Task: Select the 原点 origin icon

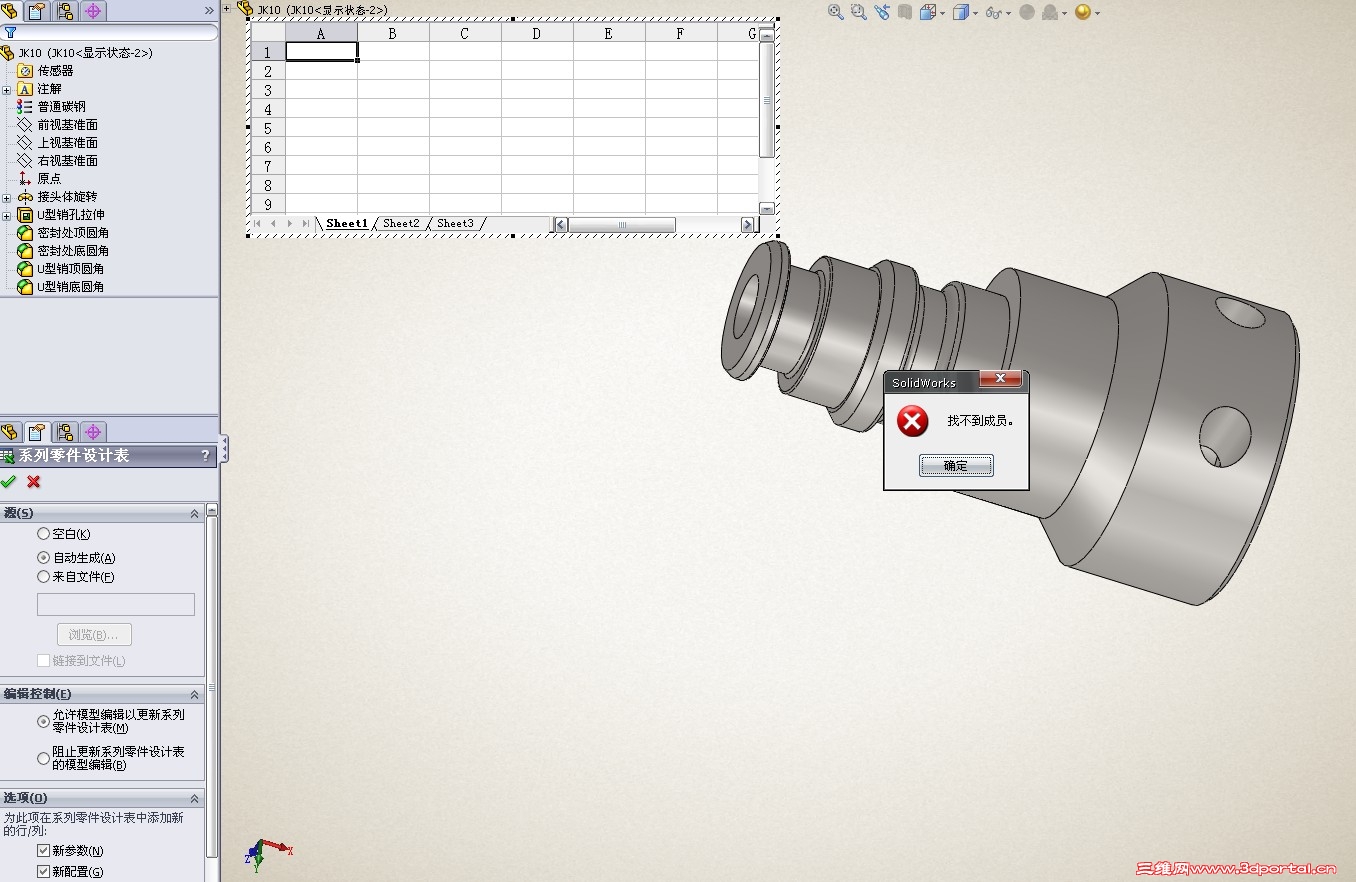Action: tap(25, 179)
